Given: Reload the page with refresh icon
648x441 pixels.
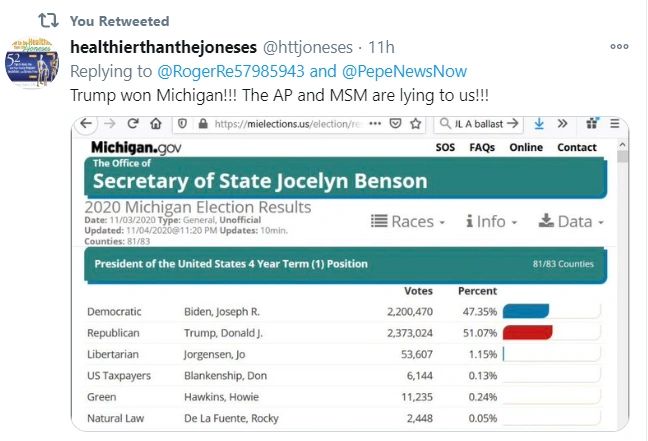Looking at the screenshot, I should click(x=133, y=124).
